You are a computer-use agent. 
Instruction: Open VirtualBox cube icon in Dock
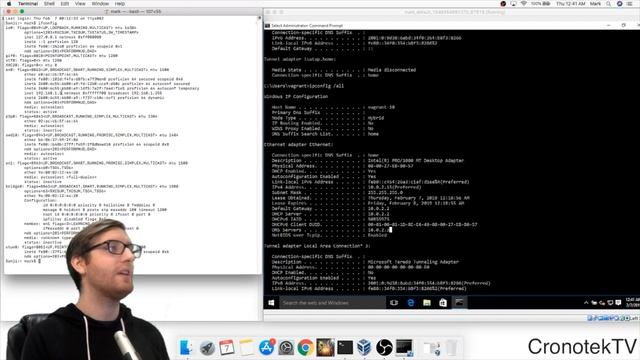[x=364, y=348]
